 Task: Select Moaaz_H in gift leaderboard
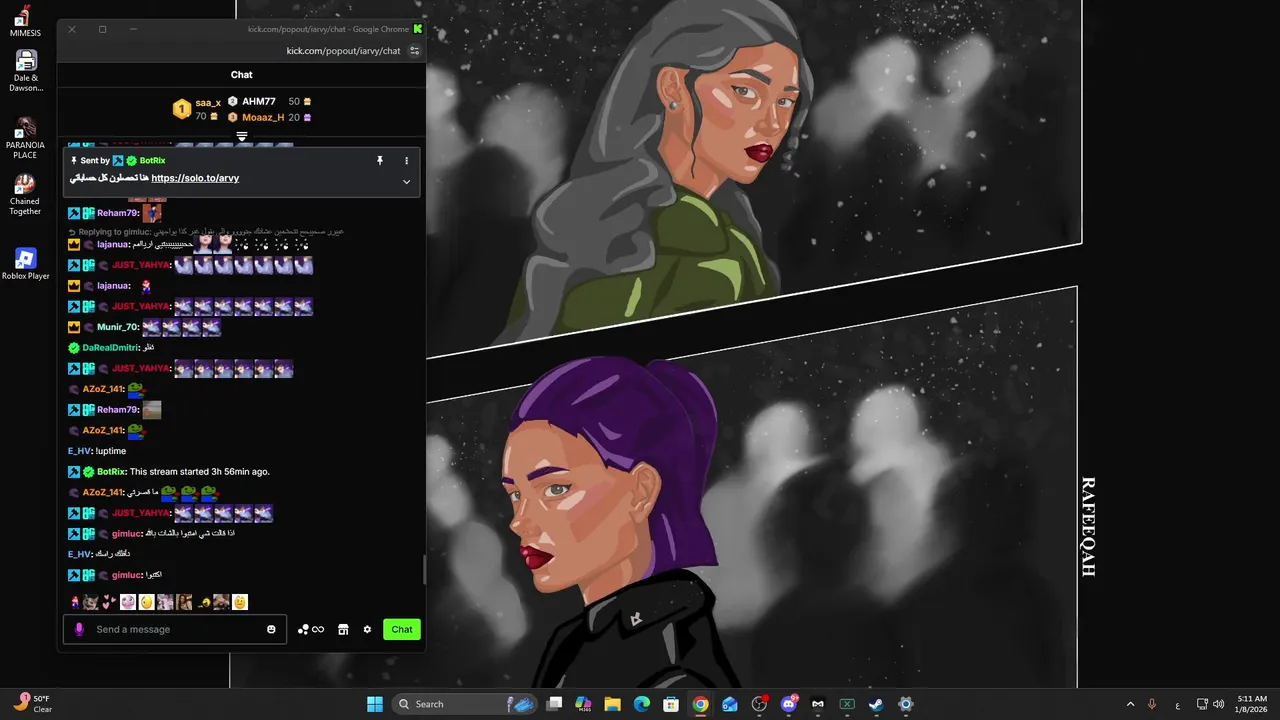(263, 117)
